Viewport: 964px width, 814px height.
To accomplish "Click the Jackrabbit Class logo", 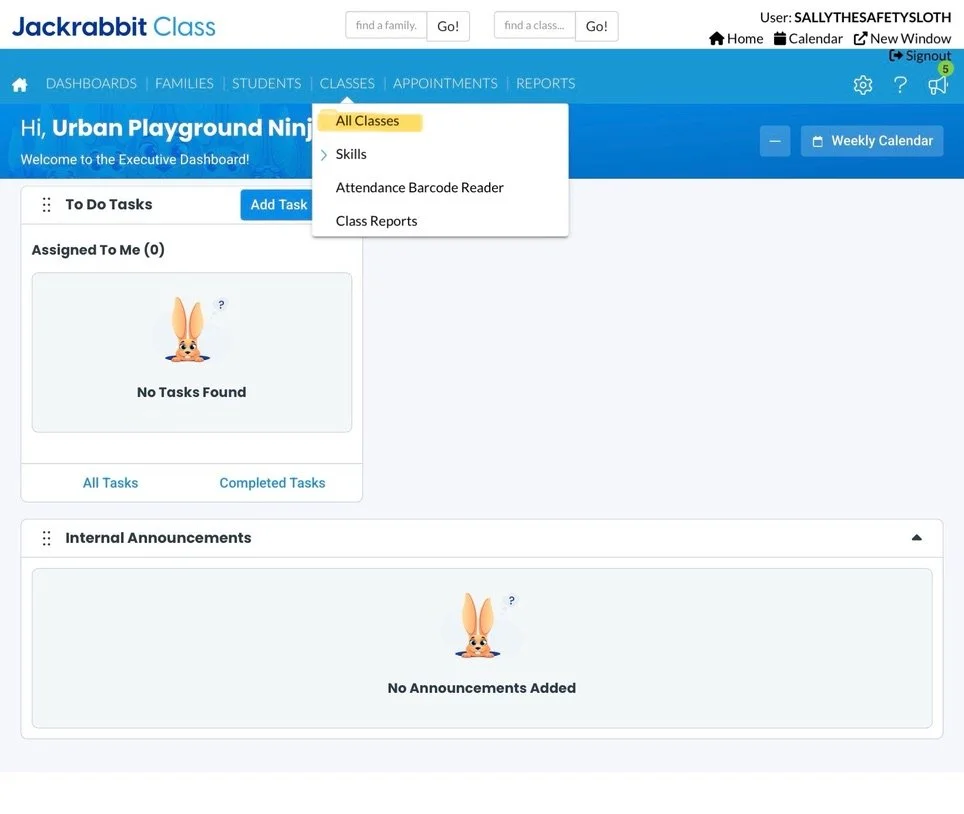I will pyautogui.click(x=114, y=26).
